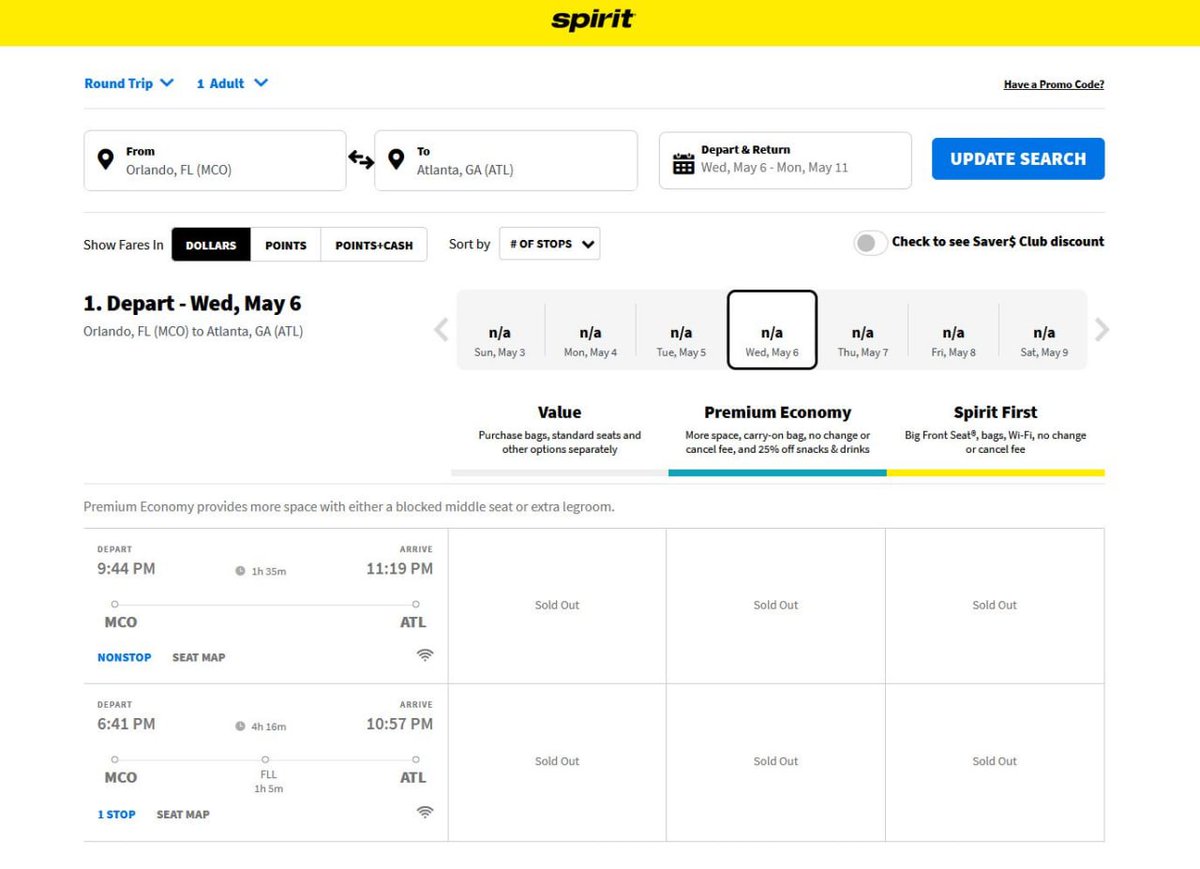The image size is (1200, 869).
Task: Open the calendar icon for dates
Action: click(x=683, y=164)
